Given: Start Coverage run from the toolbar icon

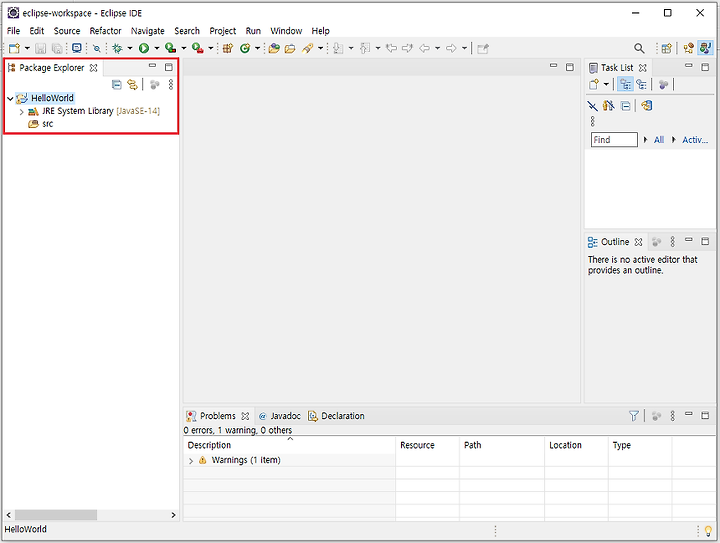Looking at the screenshot, I should [171, 48].
